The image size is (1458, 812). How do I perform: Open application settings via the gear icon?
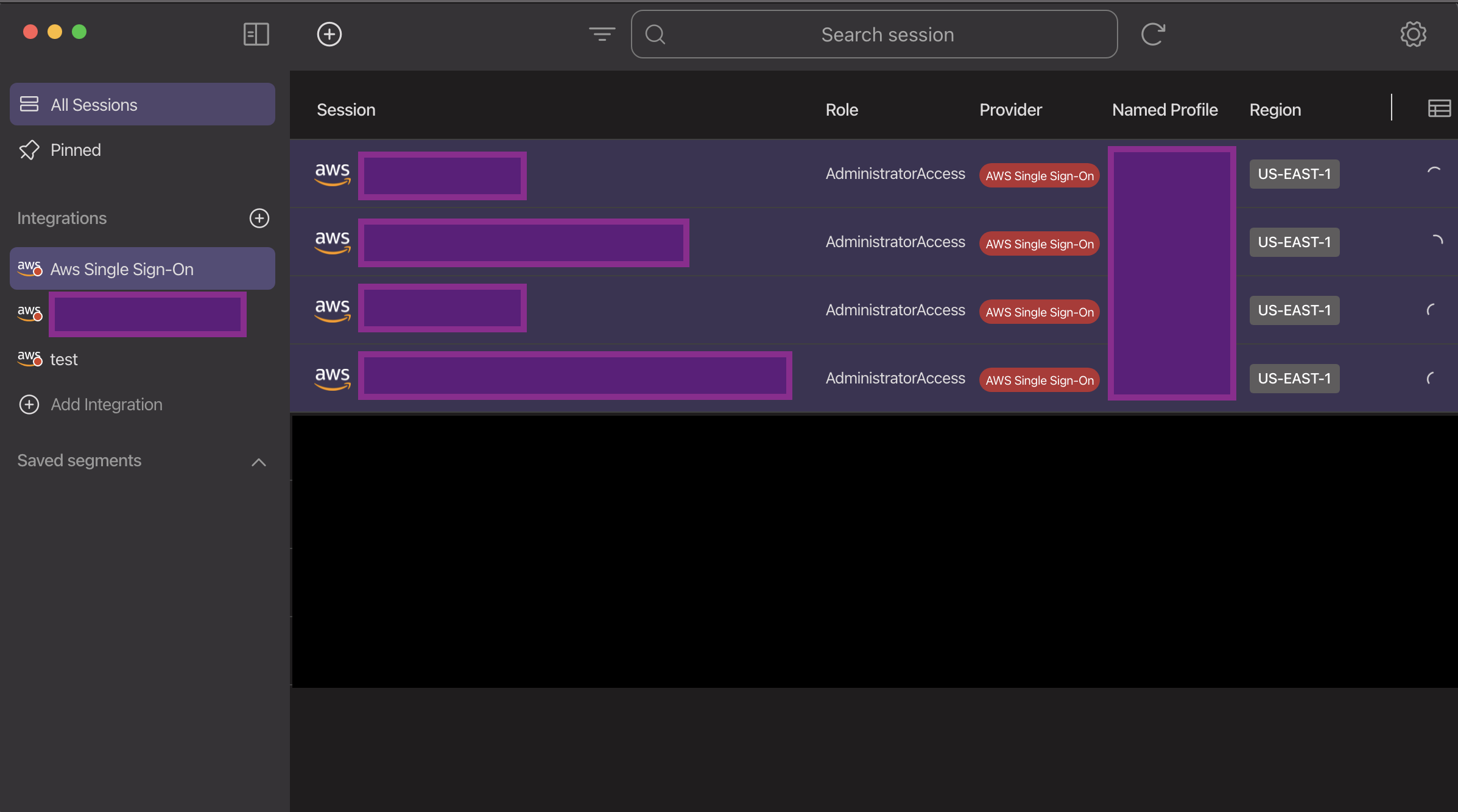point(1414,34)
